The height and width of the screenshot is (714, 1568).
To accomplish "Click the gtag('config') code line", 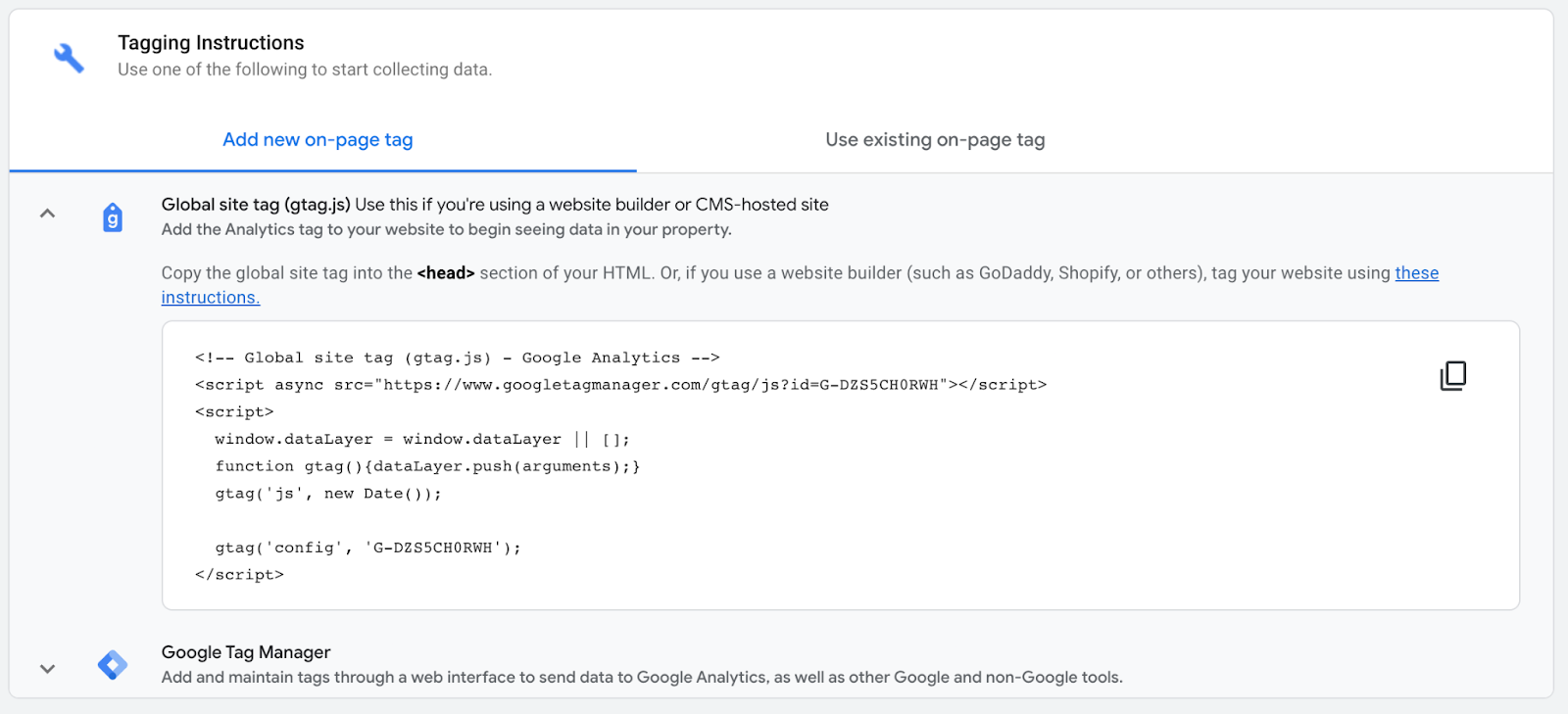I will (x=367, y=547).
